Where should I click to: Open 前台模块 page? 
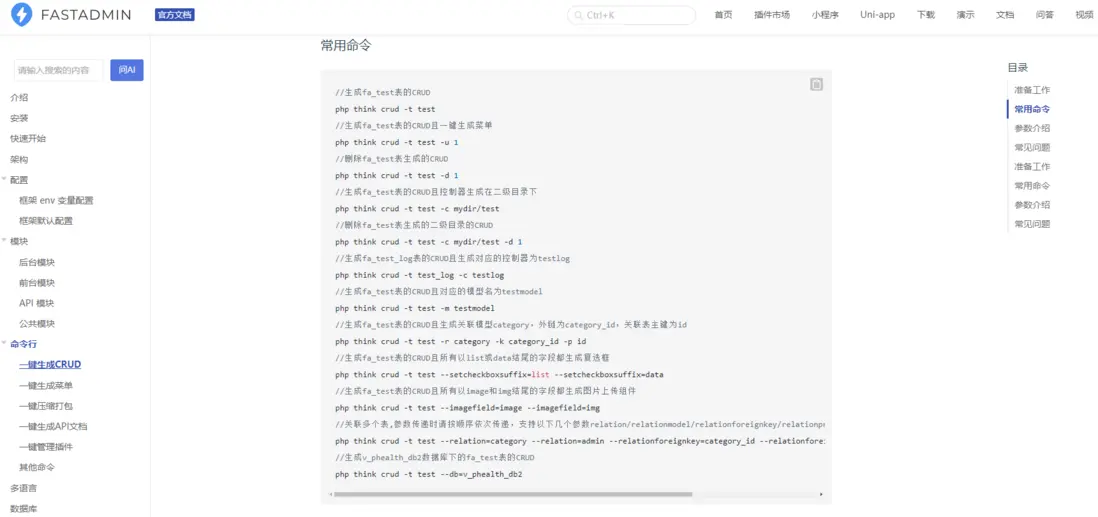pos(37,283)
